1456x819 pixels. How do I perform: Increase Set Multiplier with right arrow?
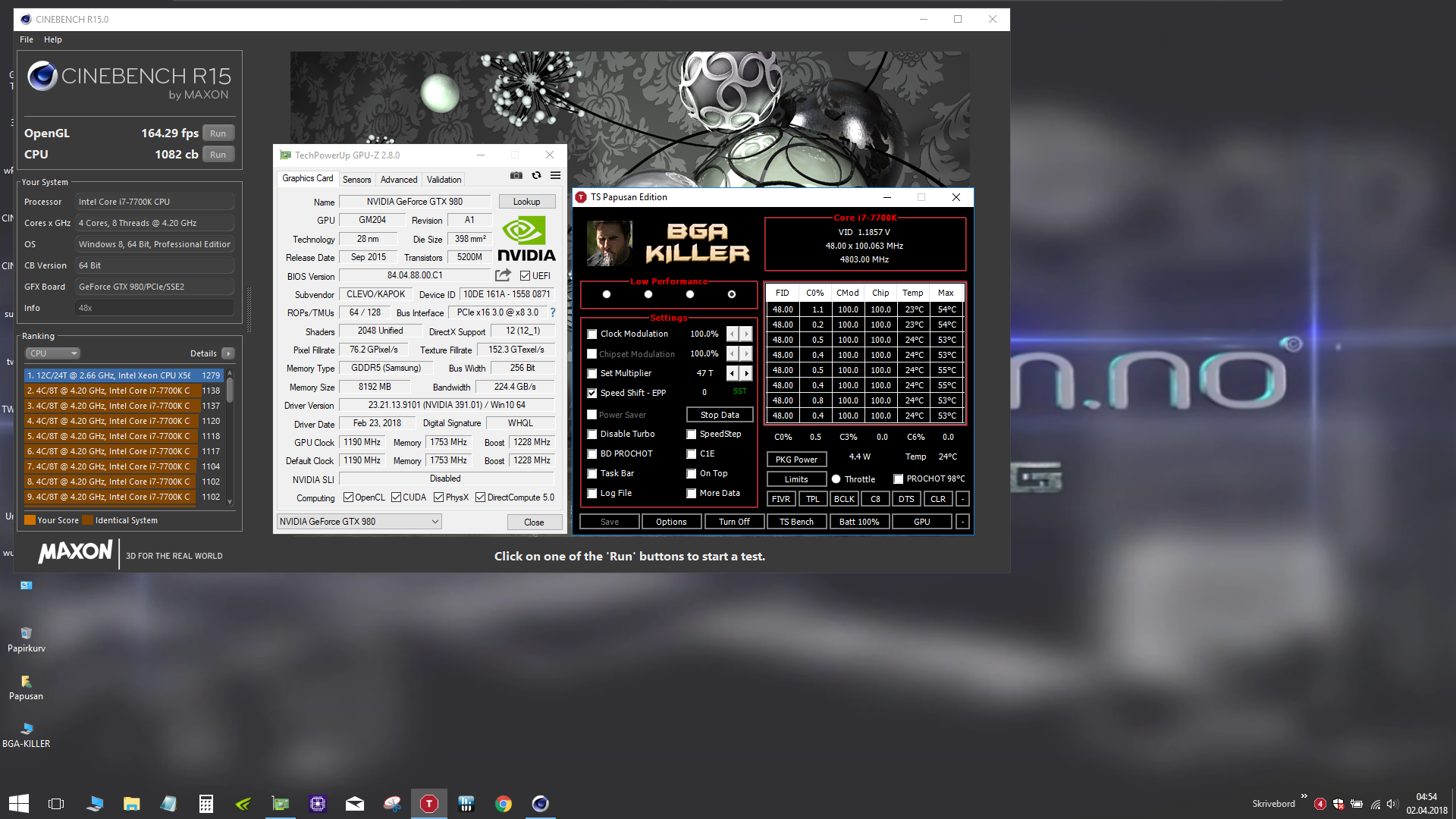tap(746, 373)
